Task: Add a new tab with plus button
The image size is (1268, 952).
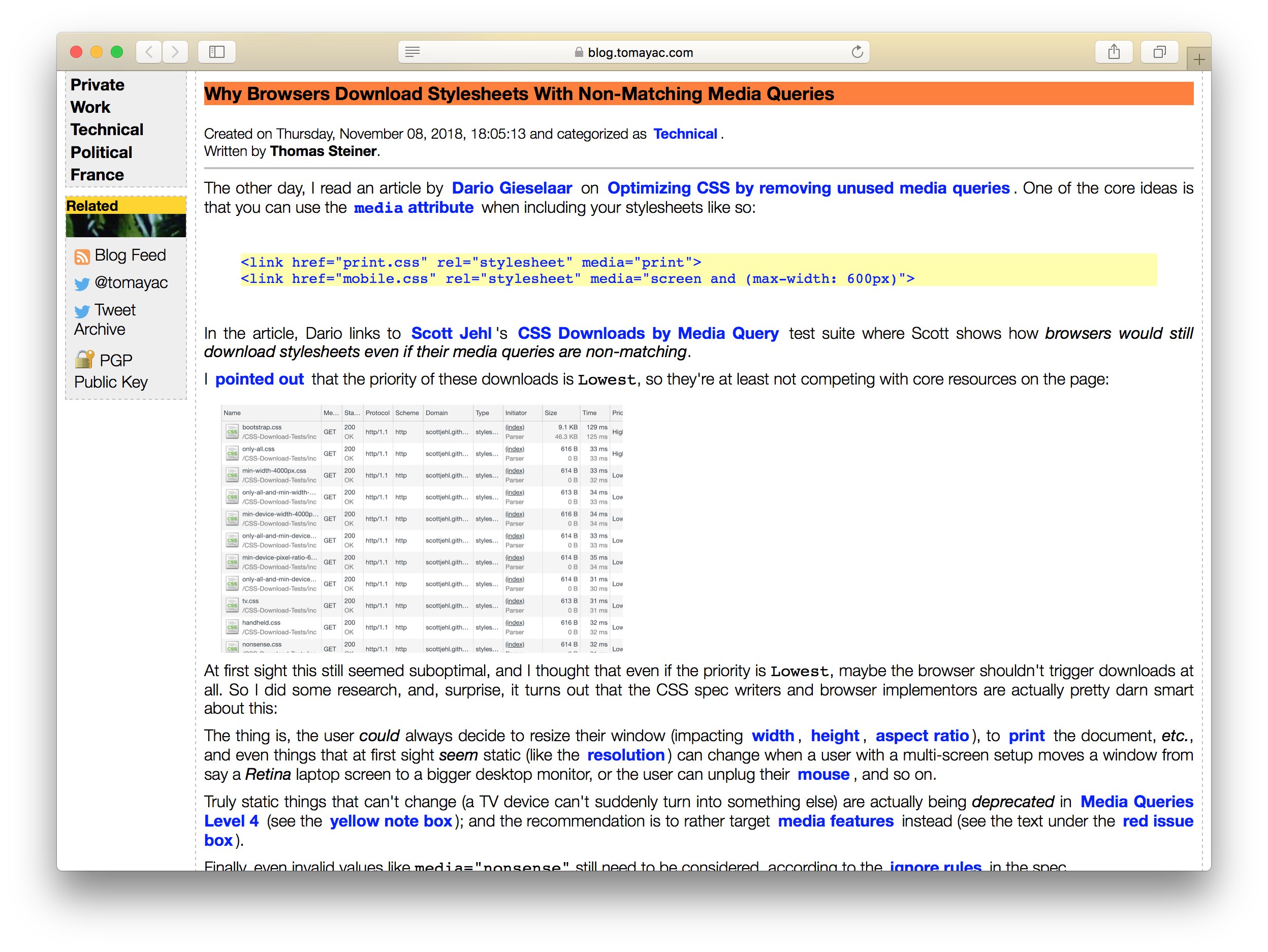Action: point(1198,59)
